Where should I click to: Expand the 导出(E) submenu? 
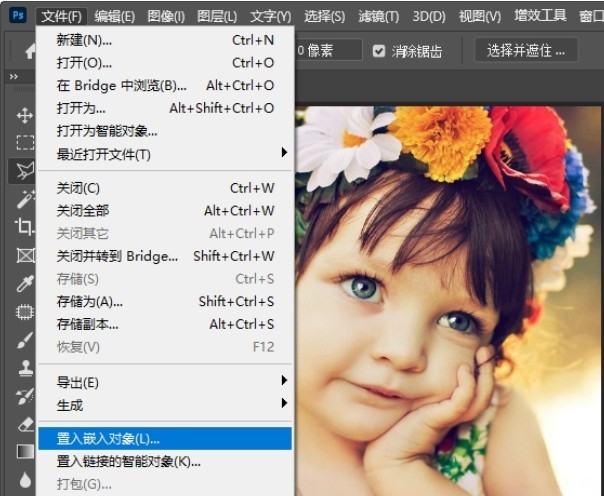(x=165, y=382)
